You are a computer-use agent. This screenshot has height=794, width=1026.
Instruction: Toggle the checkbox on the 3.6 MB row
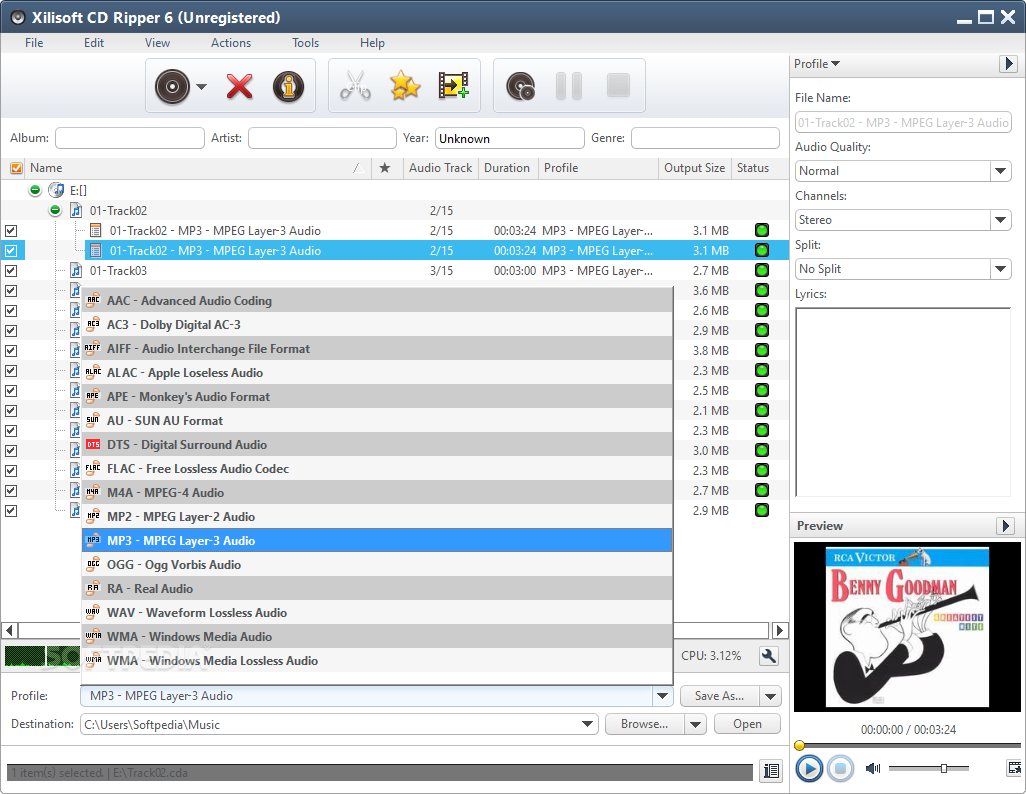coord(11,291)
